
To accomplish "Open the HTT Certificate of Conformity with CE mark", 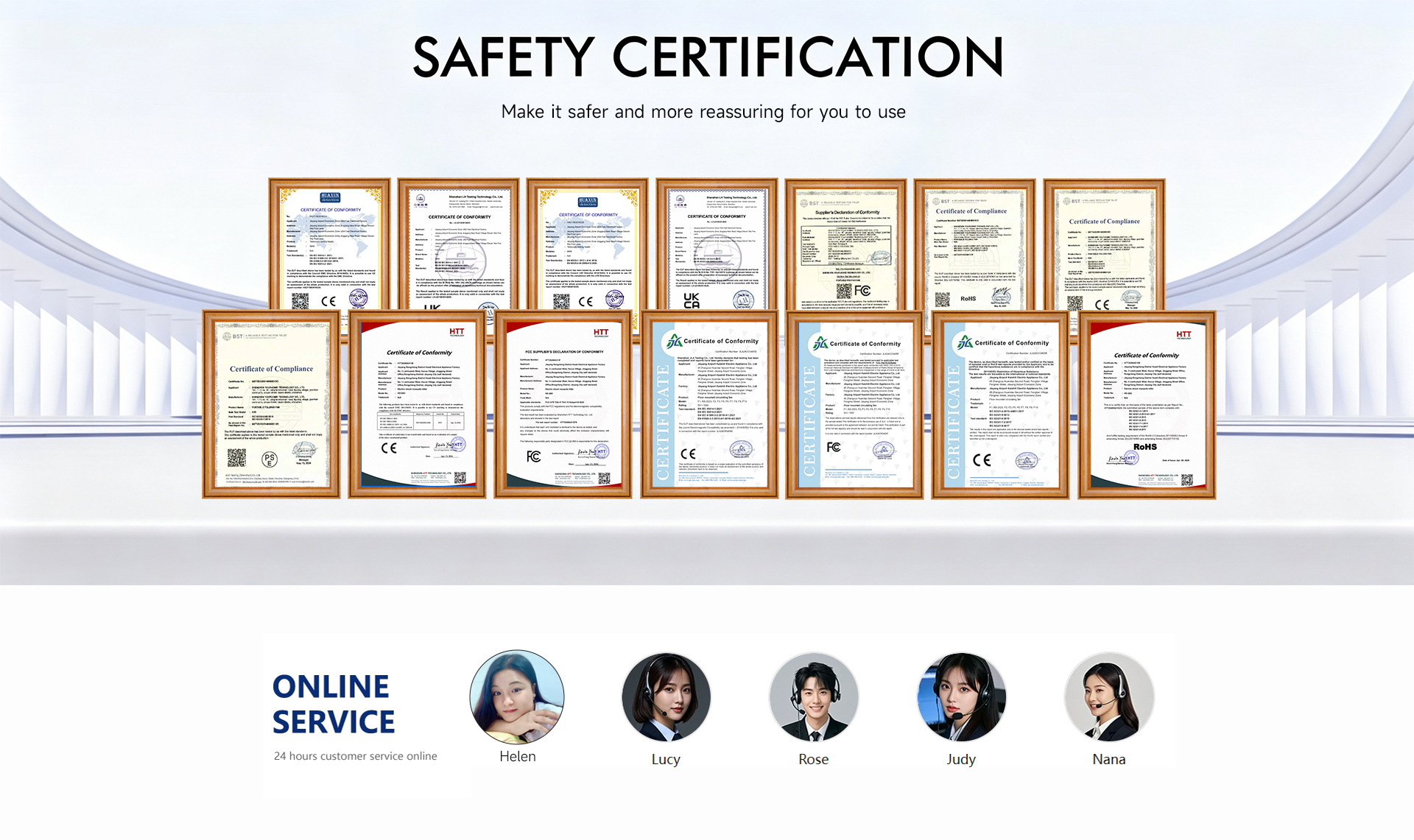I will pos(417,405).
